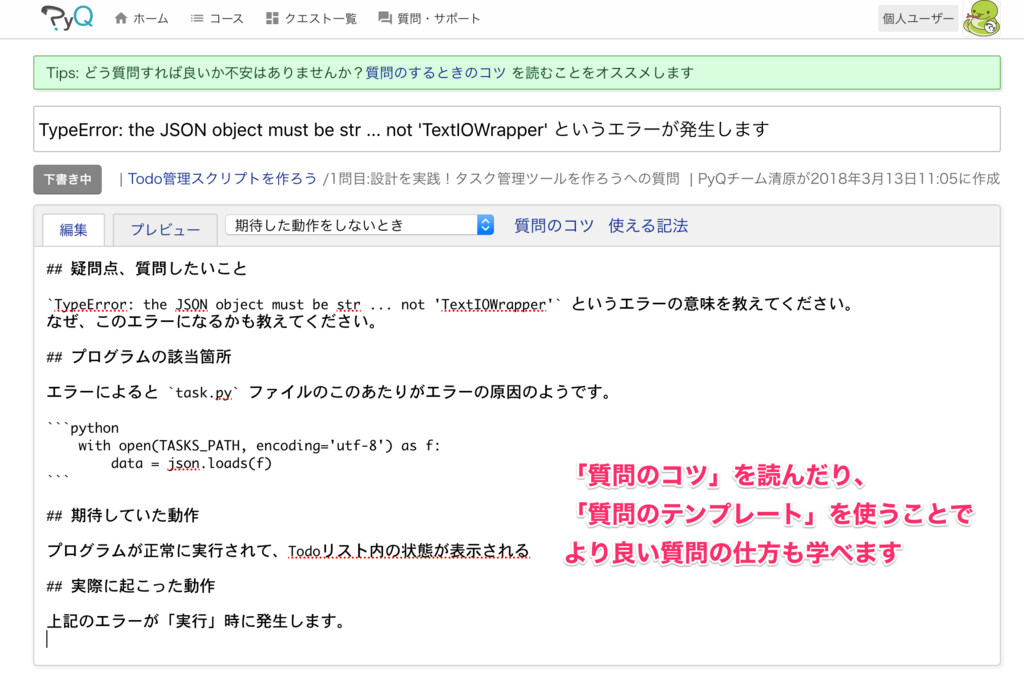1024x677 pixels.
Task: Open クエスト一覧 page
Action: point(321,18)
